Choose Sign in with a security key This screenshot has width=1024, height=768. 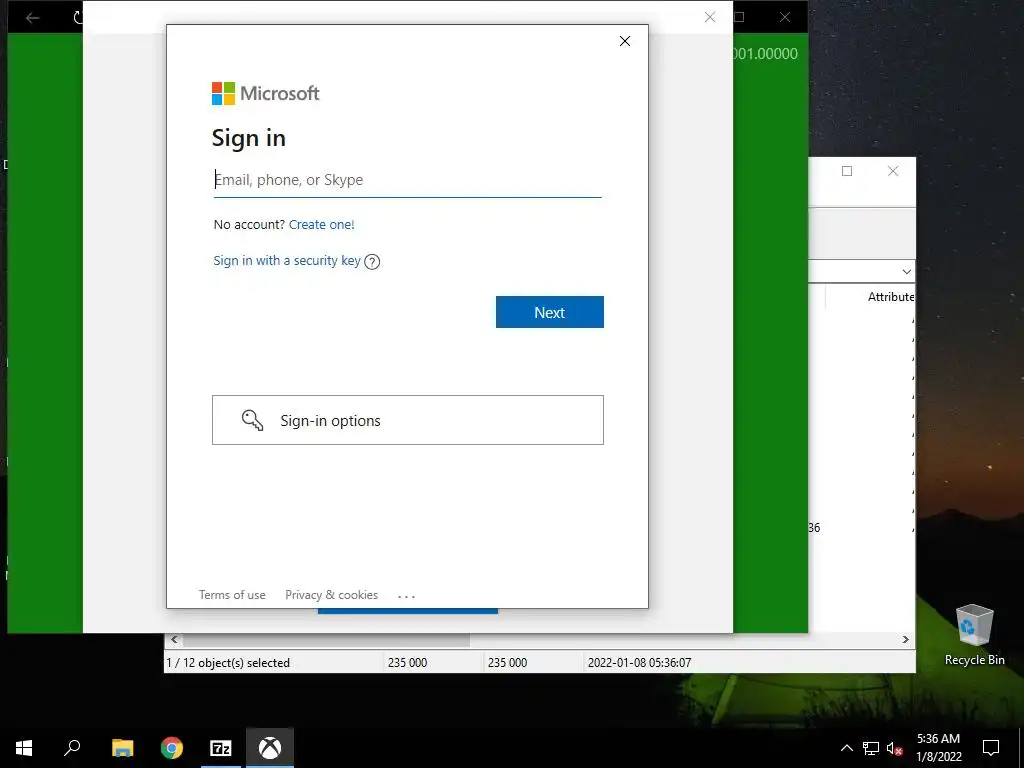(x=287, y=261)
